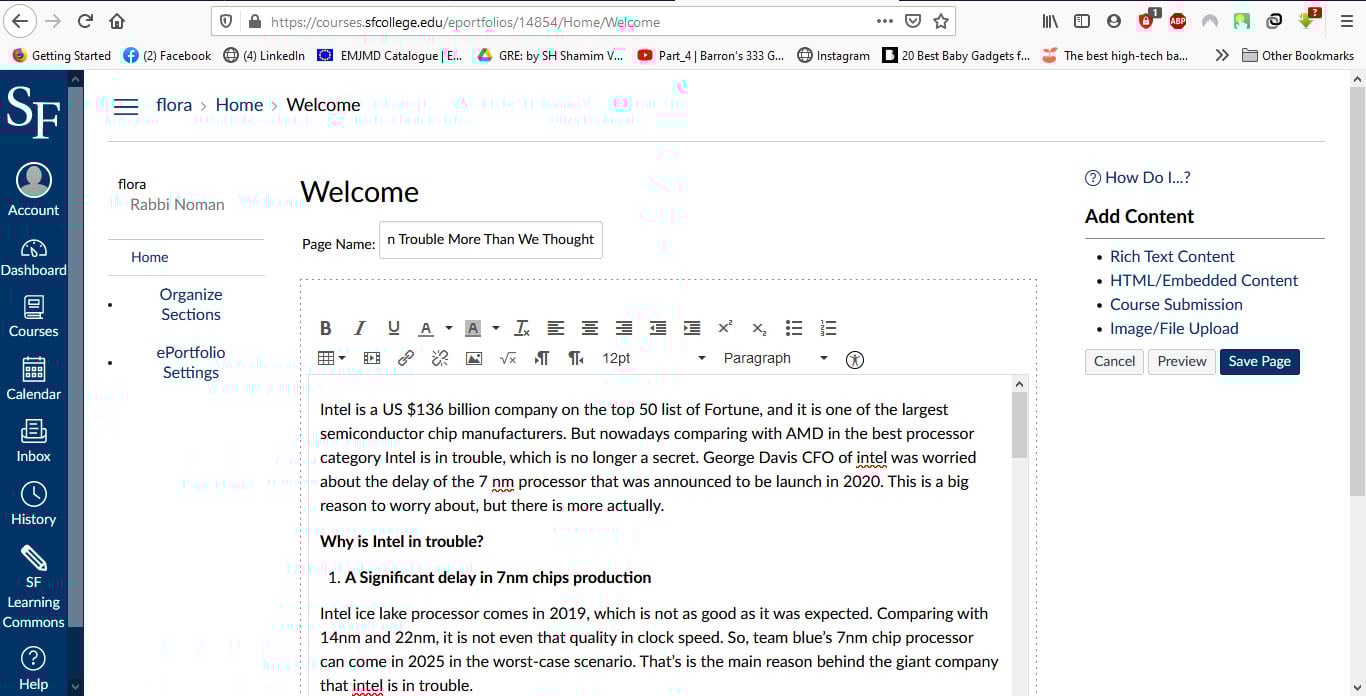Open the 12pt font size dropdown
The height and width of the screenshot is (696, 1366).
point(653,358)
